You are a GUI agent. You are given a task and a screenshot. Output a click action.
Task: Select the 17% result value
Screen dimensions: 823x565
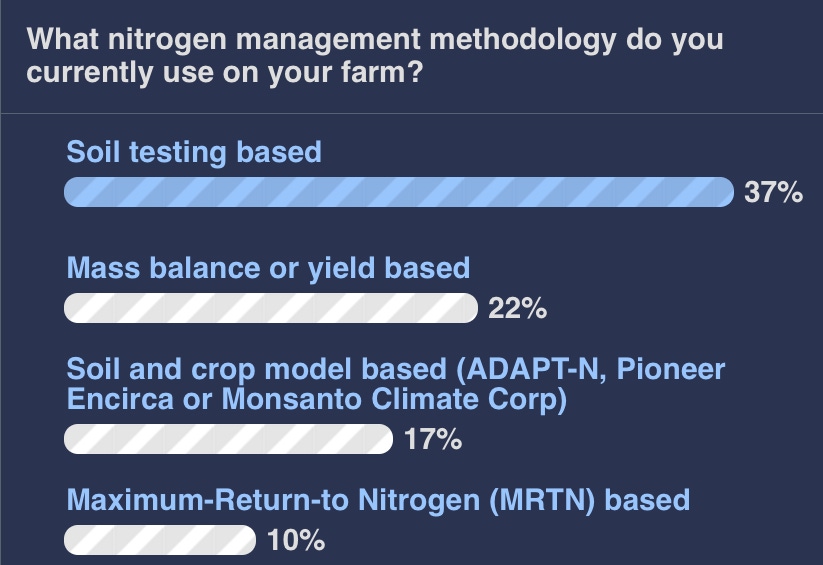433,439
